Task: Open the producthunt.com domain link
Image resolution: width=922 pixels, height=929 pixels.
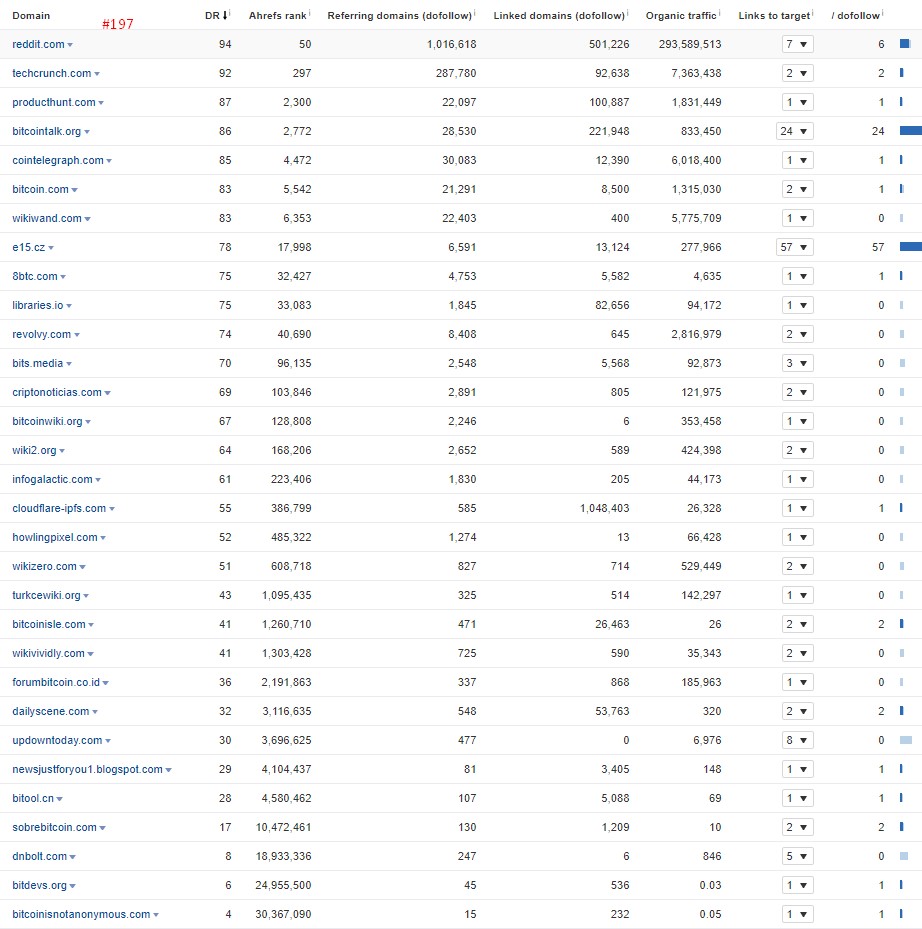Action: (53, 102)
